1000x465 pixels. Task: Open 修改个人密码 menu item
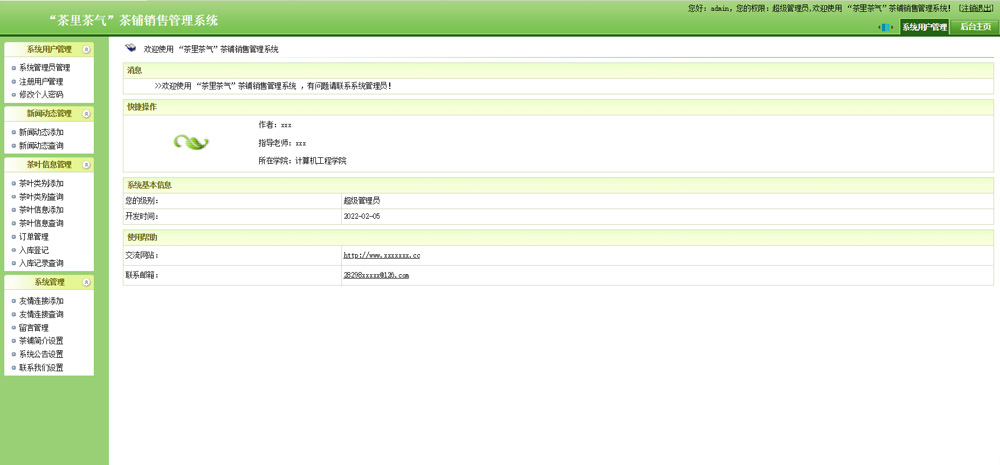(41, 95)
